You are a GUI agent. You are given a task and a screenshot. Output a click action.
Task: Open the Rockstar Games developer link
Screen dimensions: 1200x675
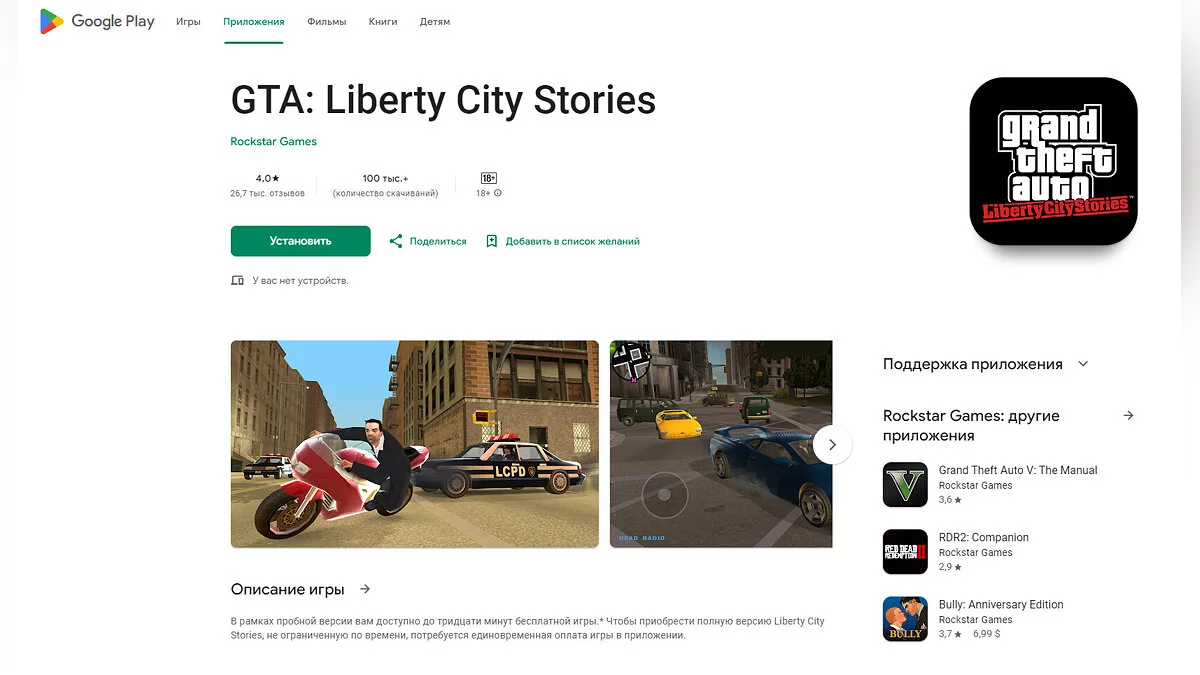point(273,141)
